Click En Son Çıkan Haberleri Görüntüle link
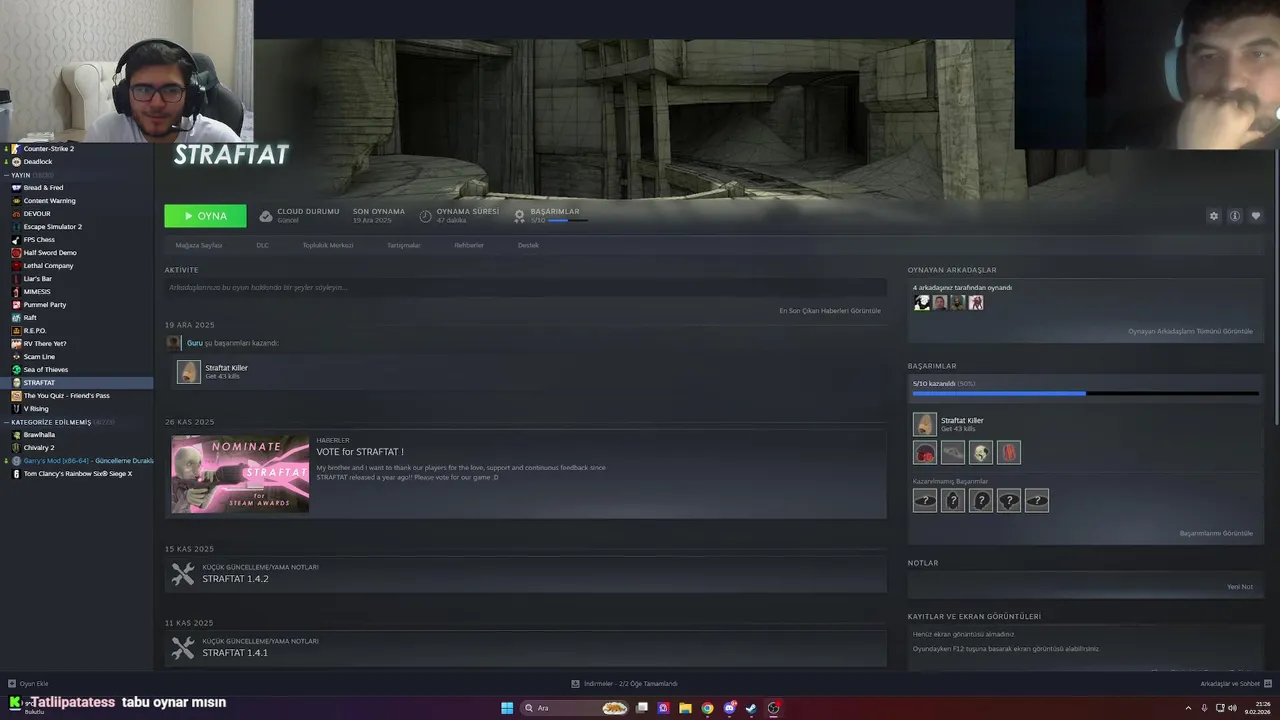 pos(830,311)
